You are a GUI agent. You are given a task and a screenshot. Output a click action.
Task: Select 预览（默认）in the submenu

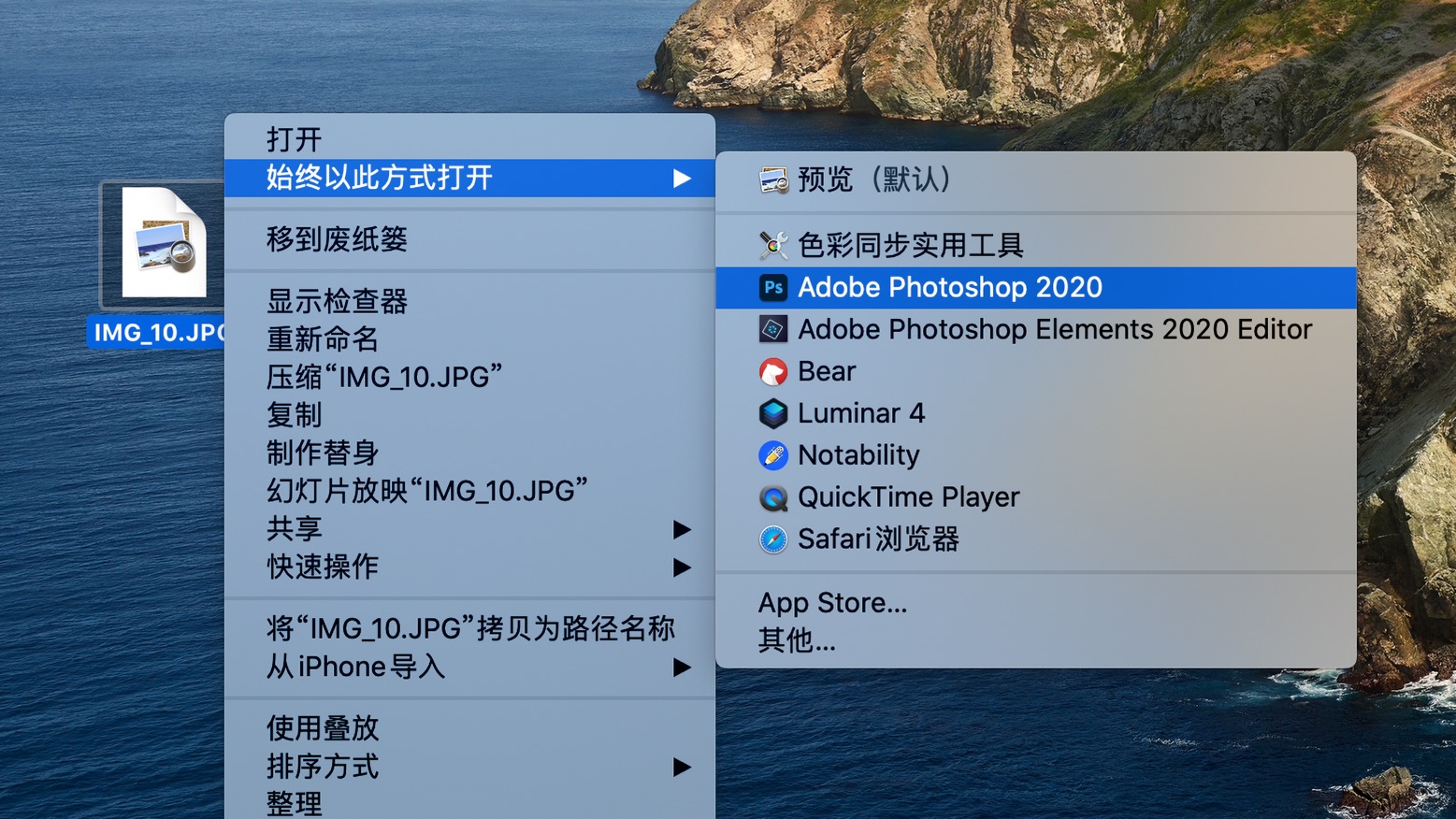pyautogui.click(x=1036, y=180)
